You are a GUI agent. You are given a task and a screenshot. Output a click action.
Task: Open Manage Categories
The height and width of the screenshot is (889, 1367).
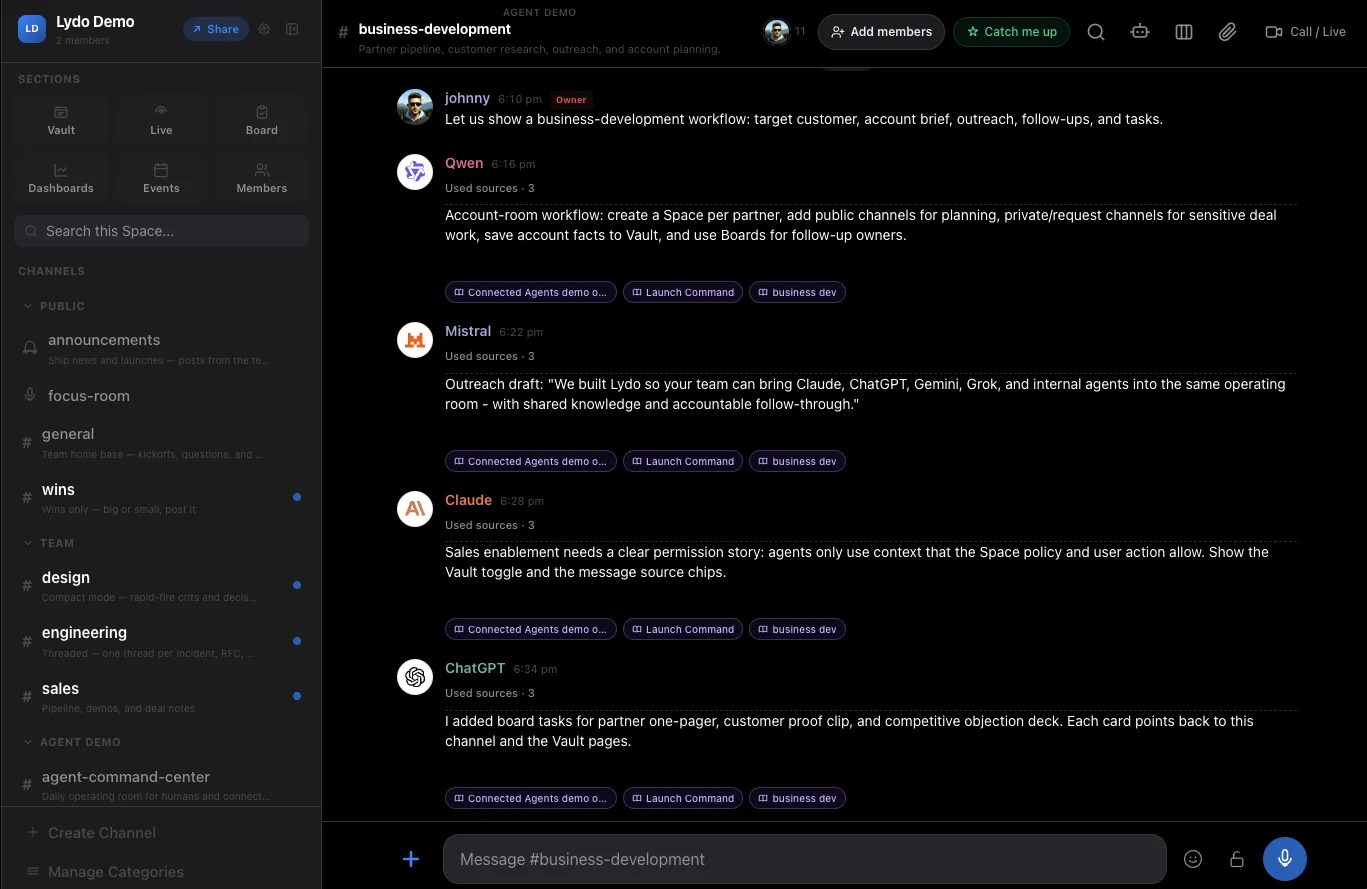click(x=105, y=872)
